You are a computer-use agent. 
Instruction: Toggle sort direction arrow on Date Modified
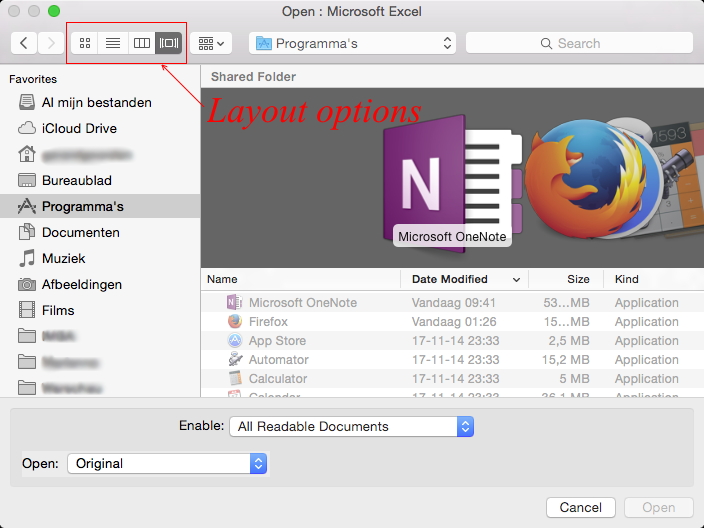click(516, 280)
